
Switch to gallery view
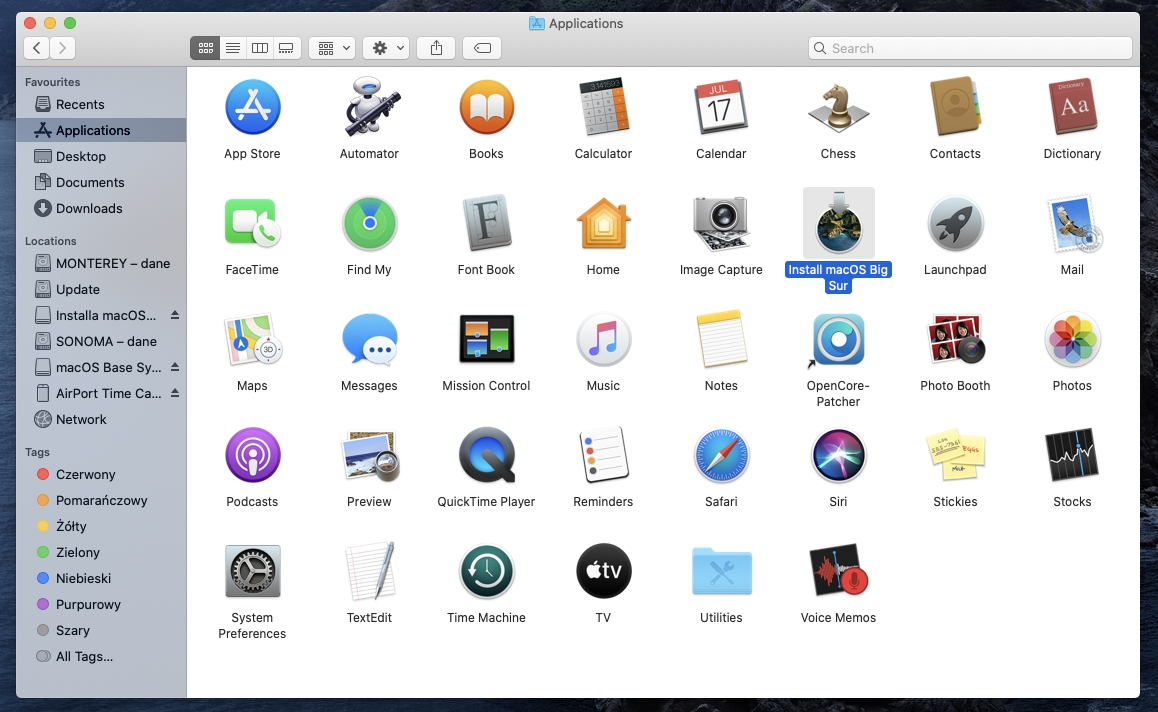287,48
